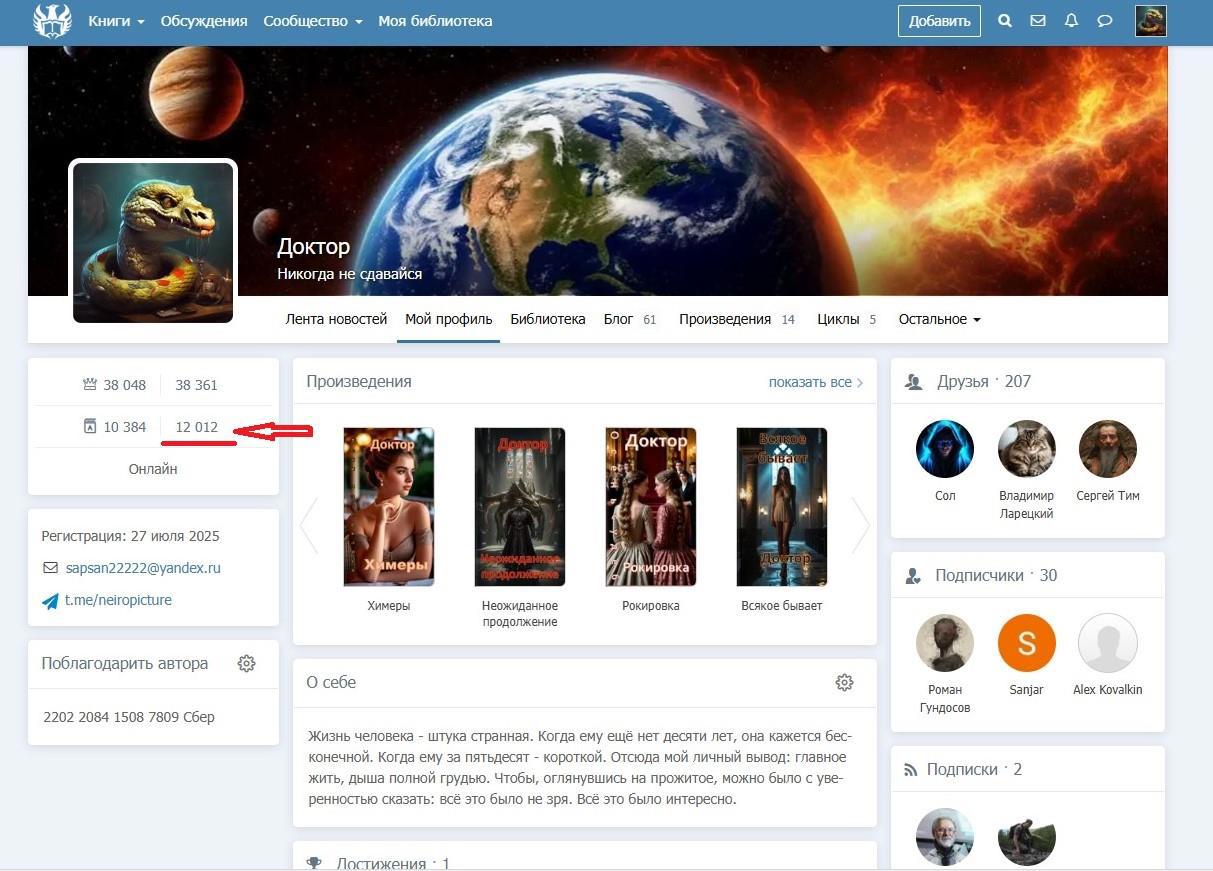Click the показать все link
The image size is (1213, 871).
[x=815, y=382]
